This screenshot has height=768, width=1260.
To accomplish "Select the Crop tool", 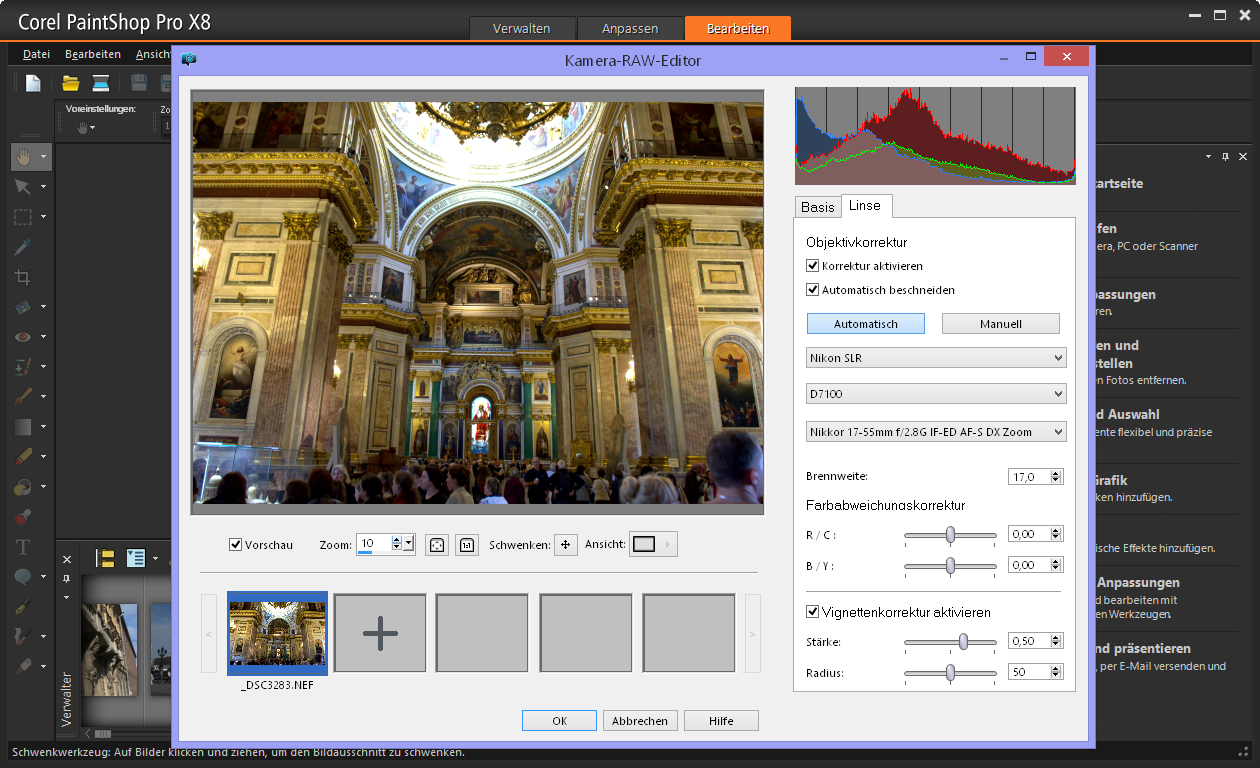I will tap(22, 277).
